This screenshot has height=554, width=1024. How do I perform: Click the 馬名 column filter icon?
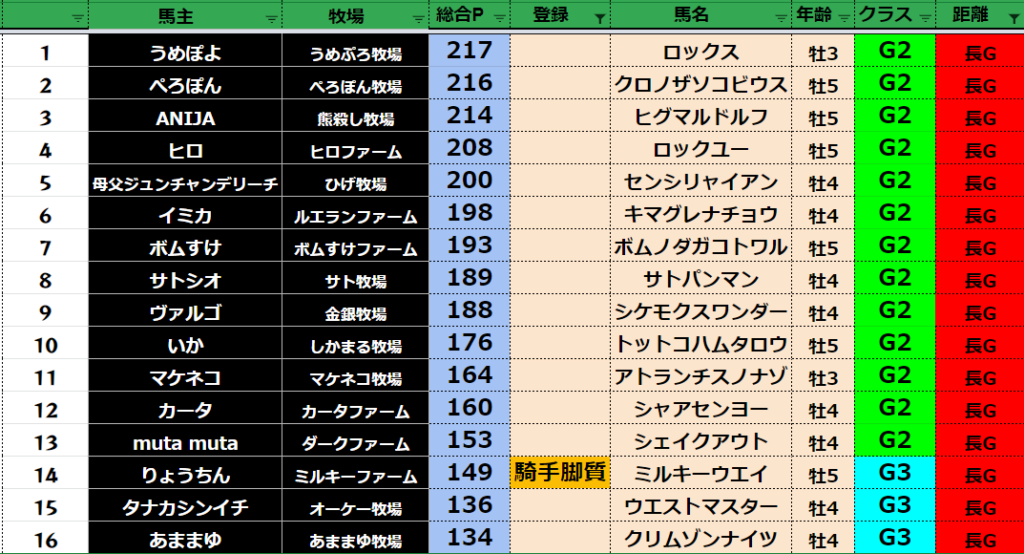(778, 18)
